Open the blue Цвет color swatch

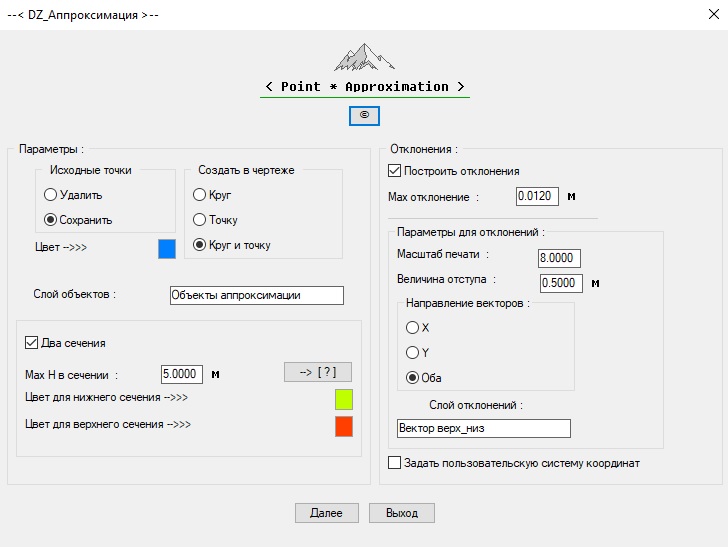(167, 249)
